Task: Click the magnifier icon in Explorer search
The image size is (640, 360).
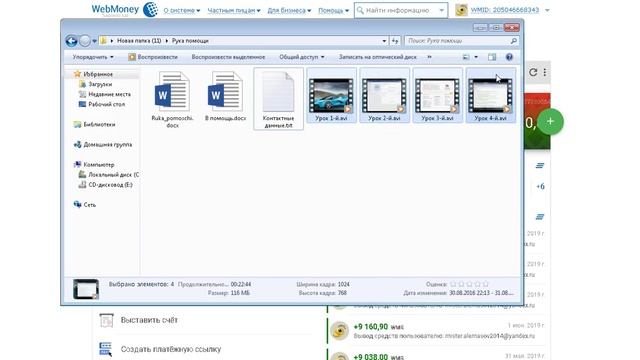Action: tap(513, 41)
